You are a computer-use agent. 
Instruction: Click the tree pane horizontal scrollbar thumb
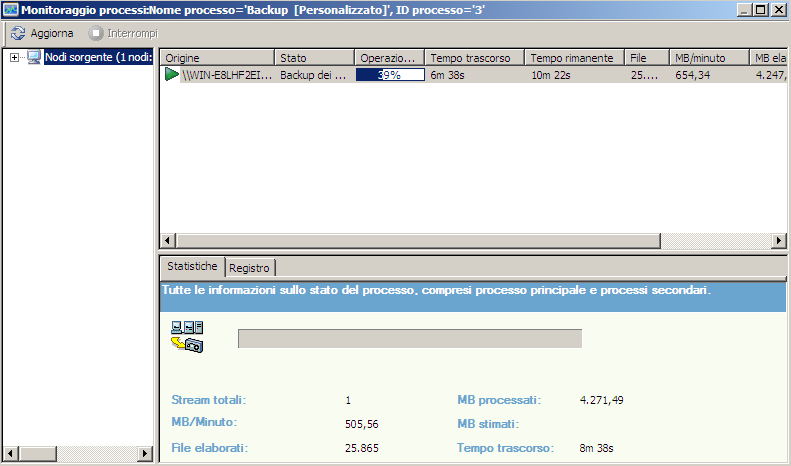coord(38,453)
